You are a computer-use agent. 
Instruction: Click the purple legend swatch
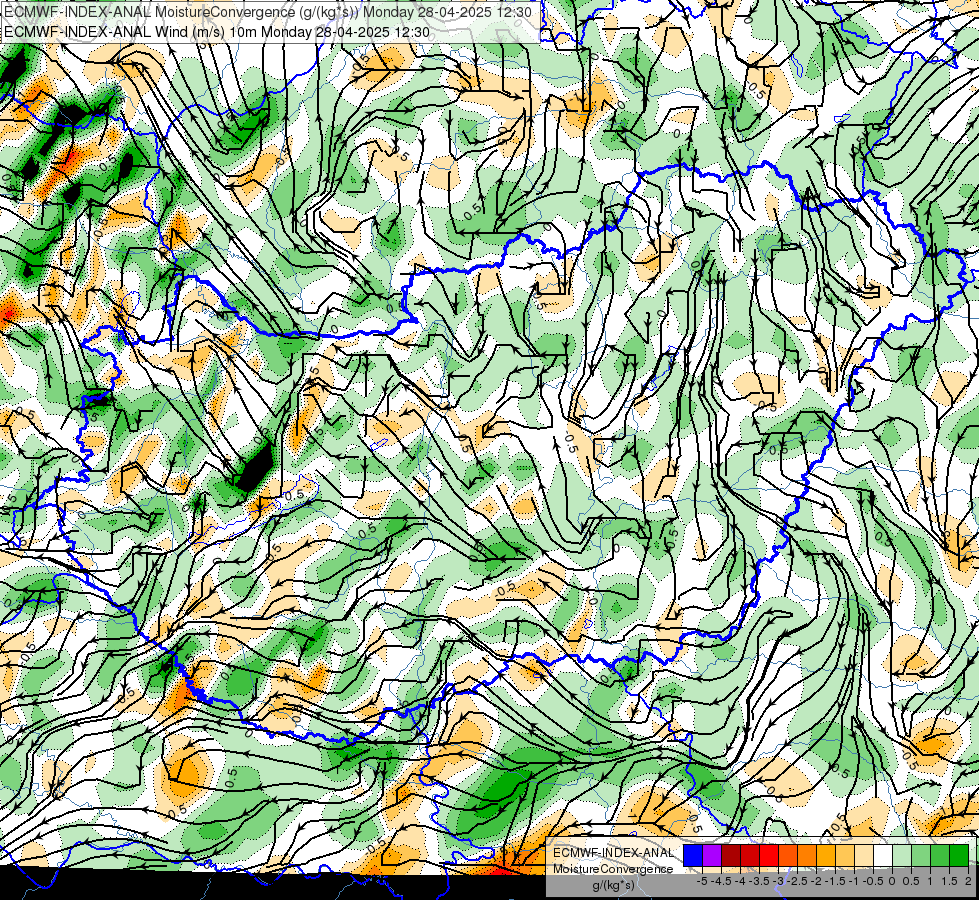coord(712,856)
